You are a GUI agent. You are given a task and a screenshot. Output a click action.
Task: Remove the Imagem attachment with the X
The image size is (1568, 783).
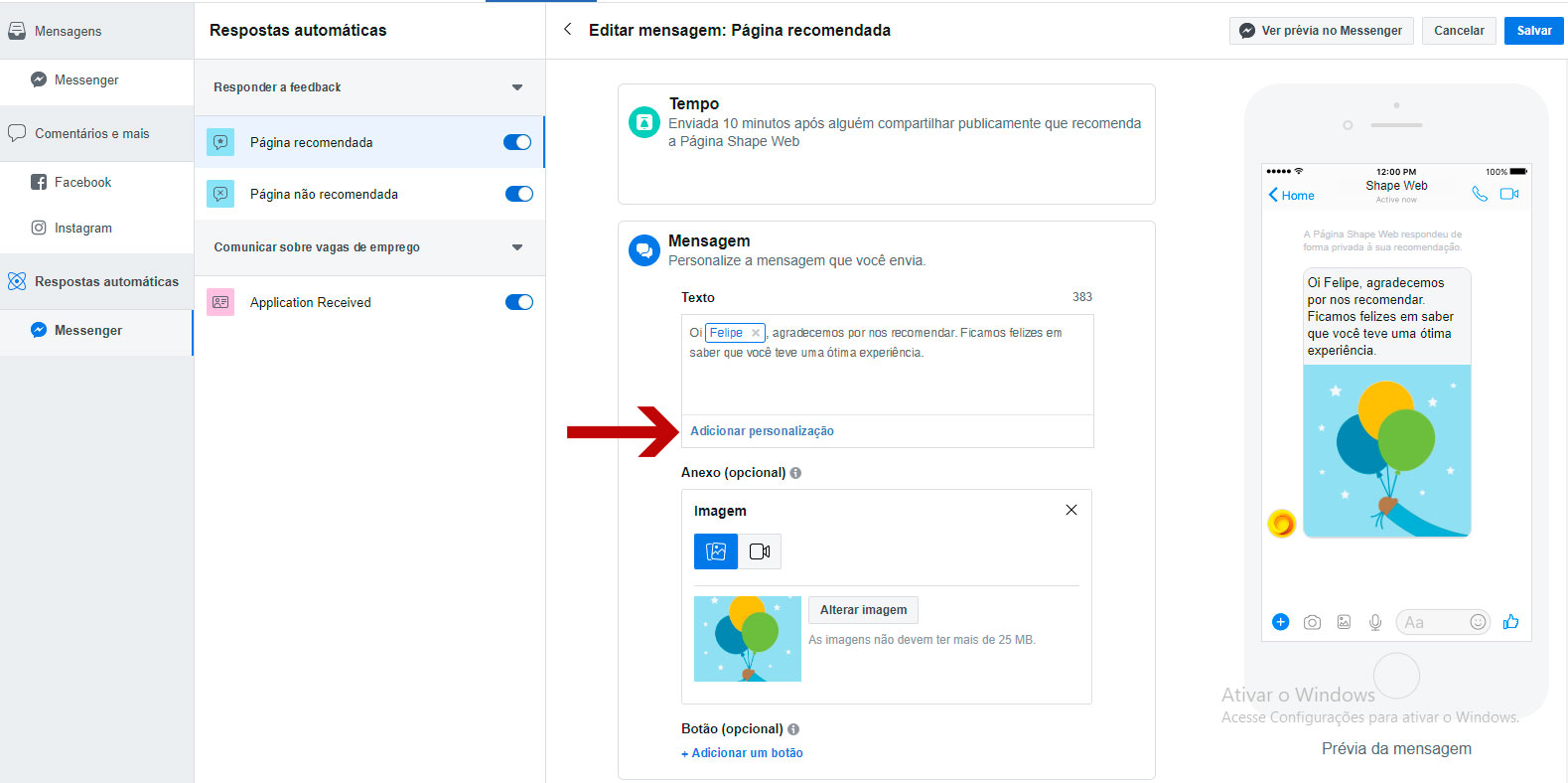(x=1070, y=510)
